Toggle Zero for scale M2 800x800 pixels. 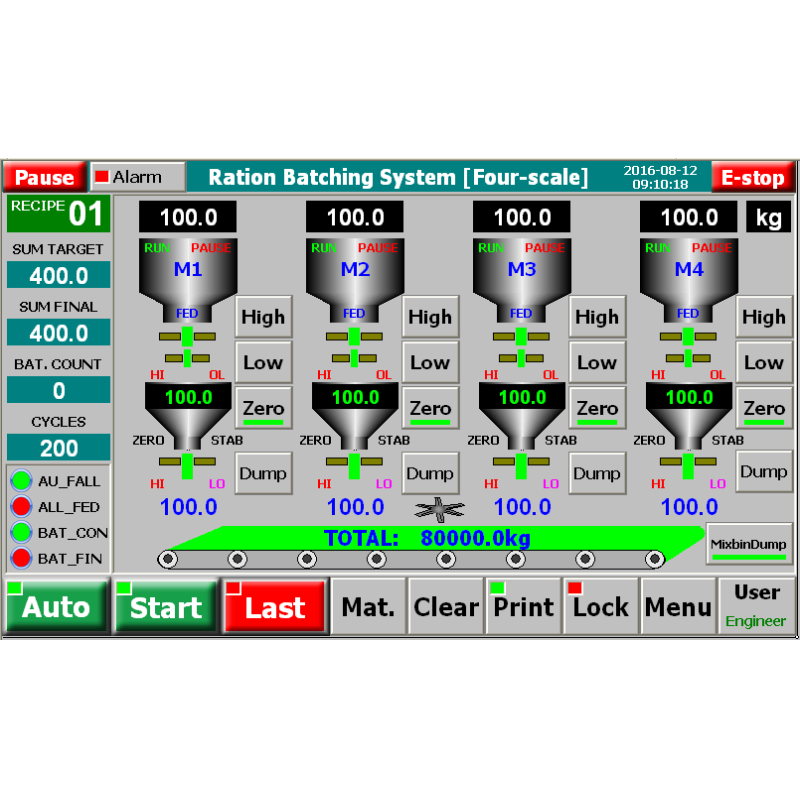(x=430, y=408)
